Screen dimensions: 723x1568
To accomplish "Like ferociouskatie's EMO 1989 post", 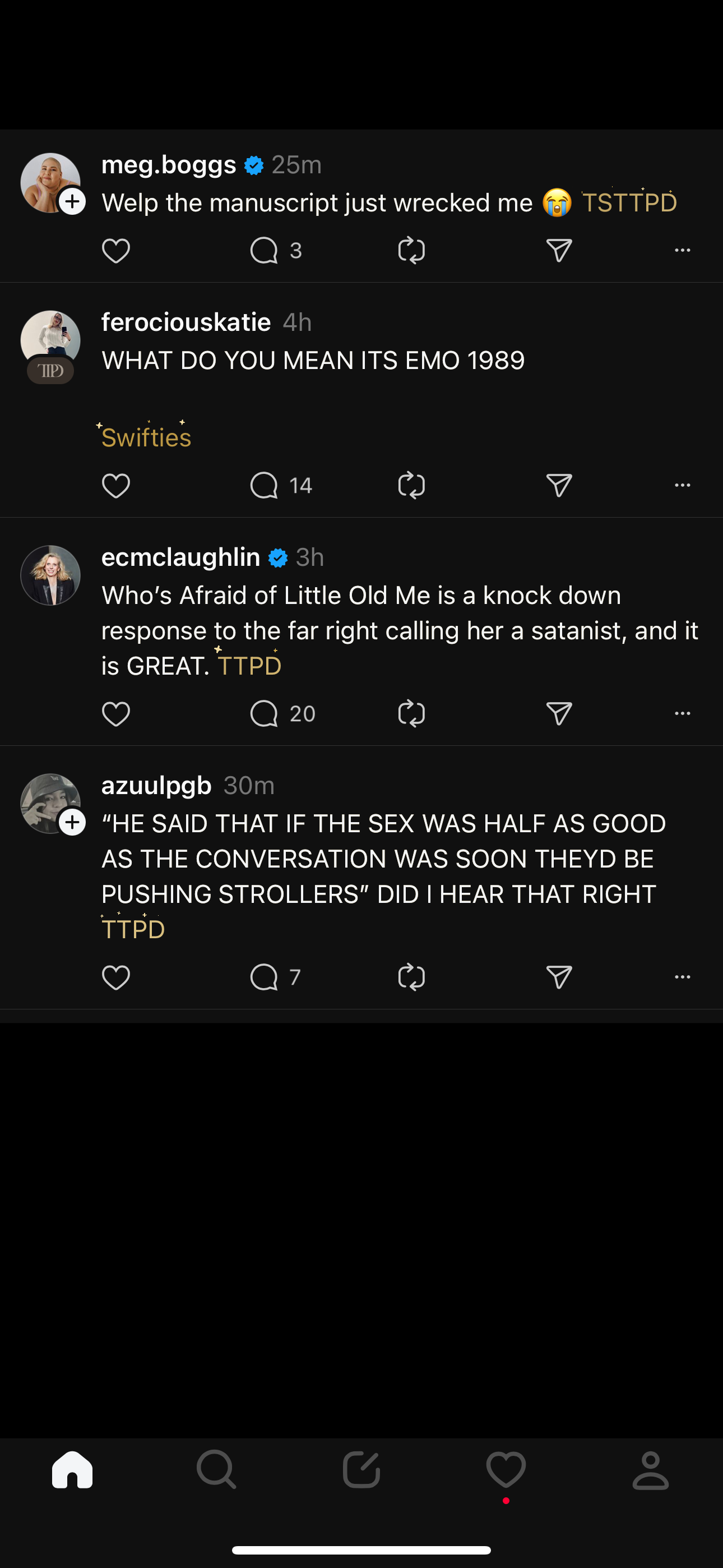I will coord(115,486).
